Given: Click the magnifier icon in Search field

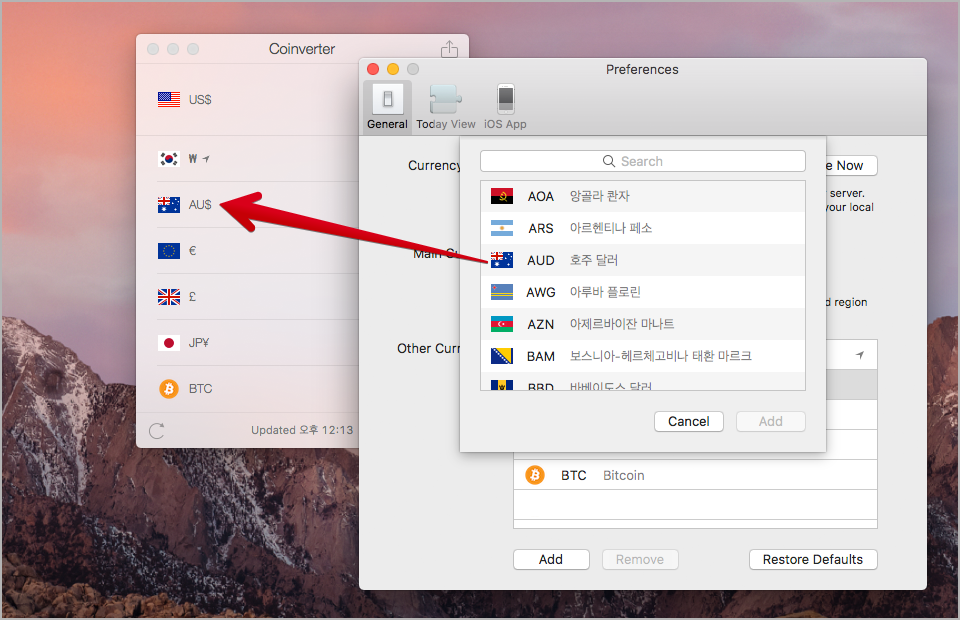Looking at the screenshot, I should pyautogui.click(x=609, y=161).
